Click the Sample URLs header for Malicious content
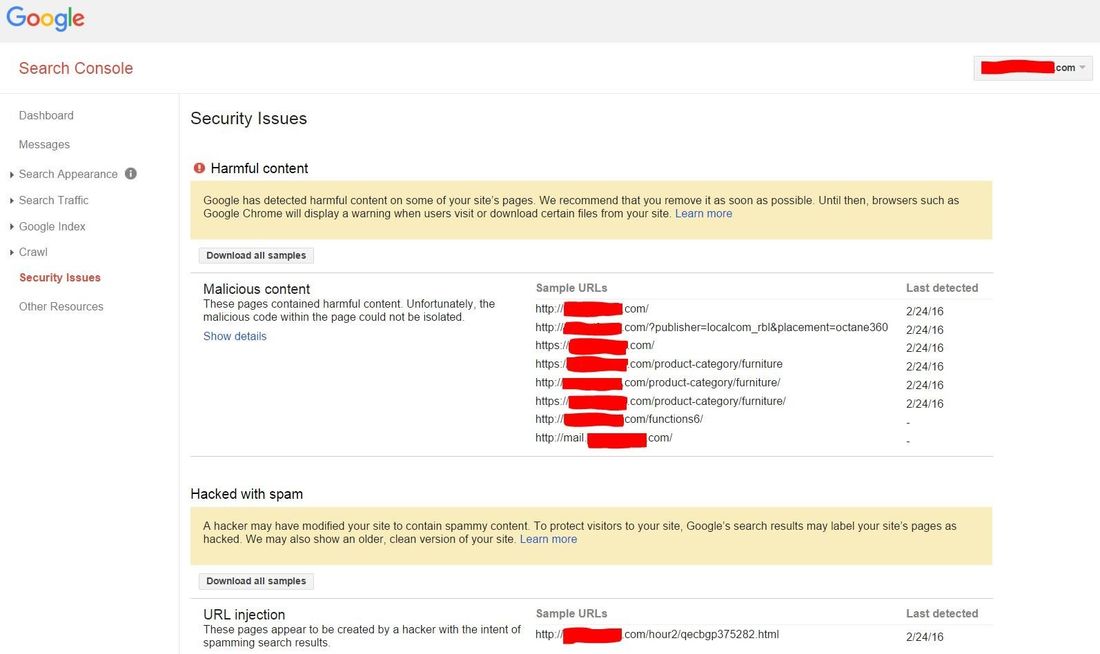This screenshot has height=654, width=1100. click(x=571, y=288)
